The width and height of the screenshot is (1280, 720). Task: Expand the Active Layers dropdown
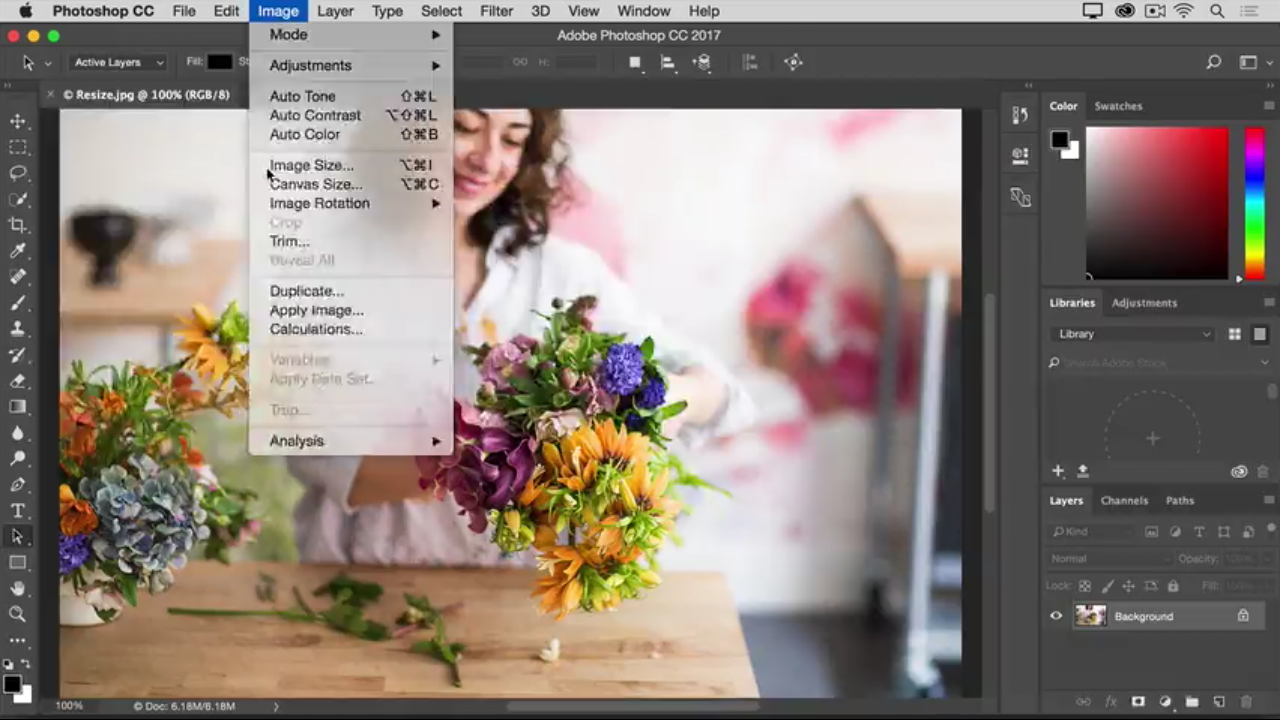click(119, 62)
